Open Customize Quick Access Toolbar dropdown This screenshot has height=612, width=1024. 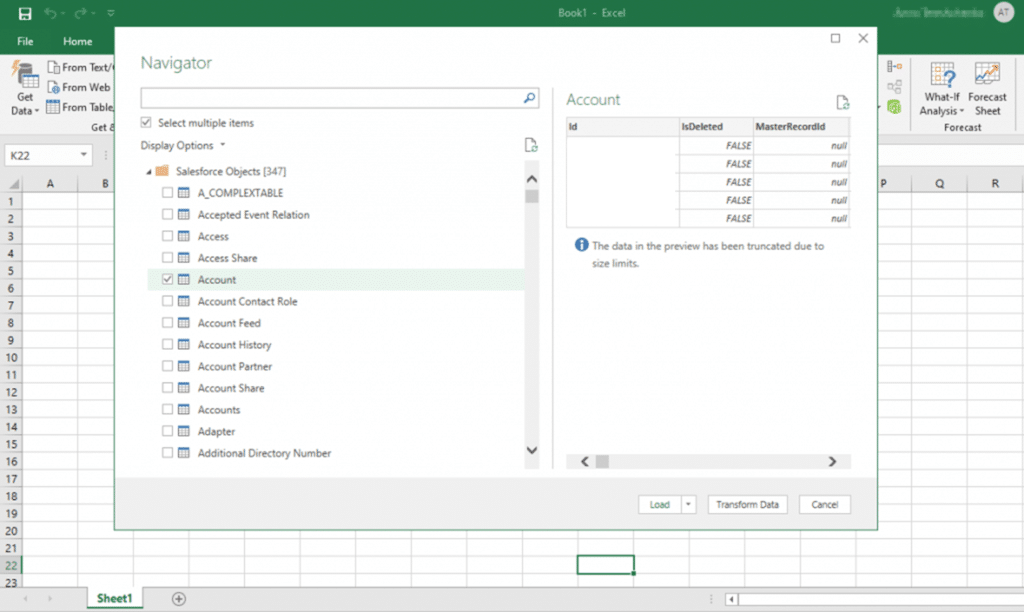click(x=110, y=13)
